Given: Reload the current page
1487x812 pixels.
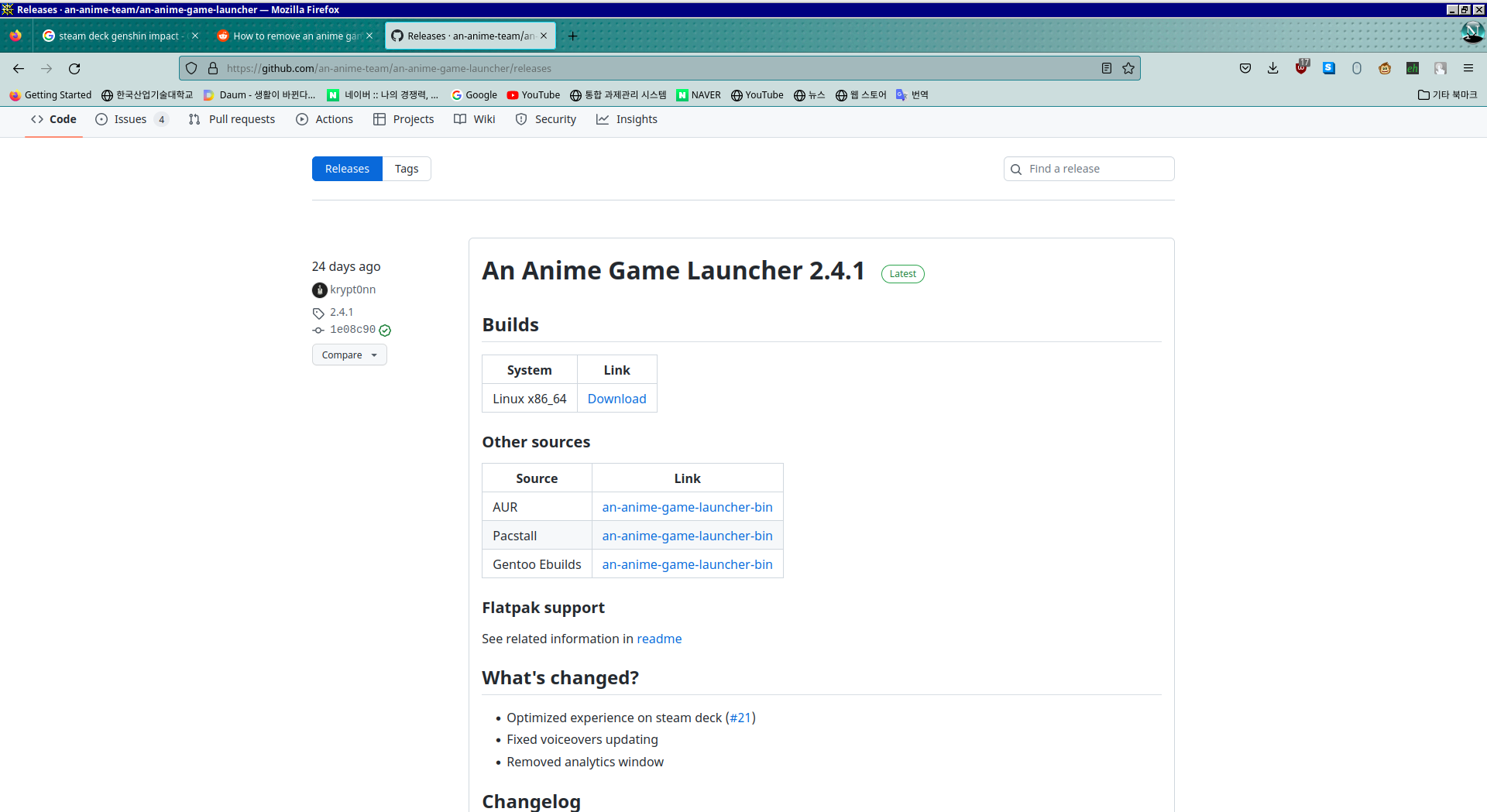Looking at the screenshot, I should coord(74,69).
